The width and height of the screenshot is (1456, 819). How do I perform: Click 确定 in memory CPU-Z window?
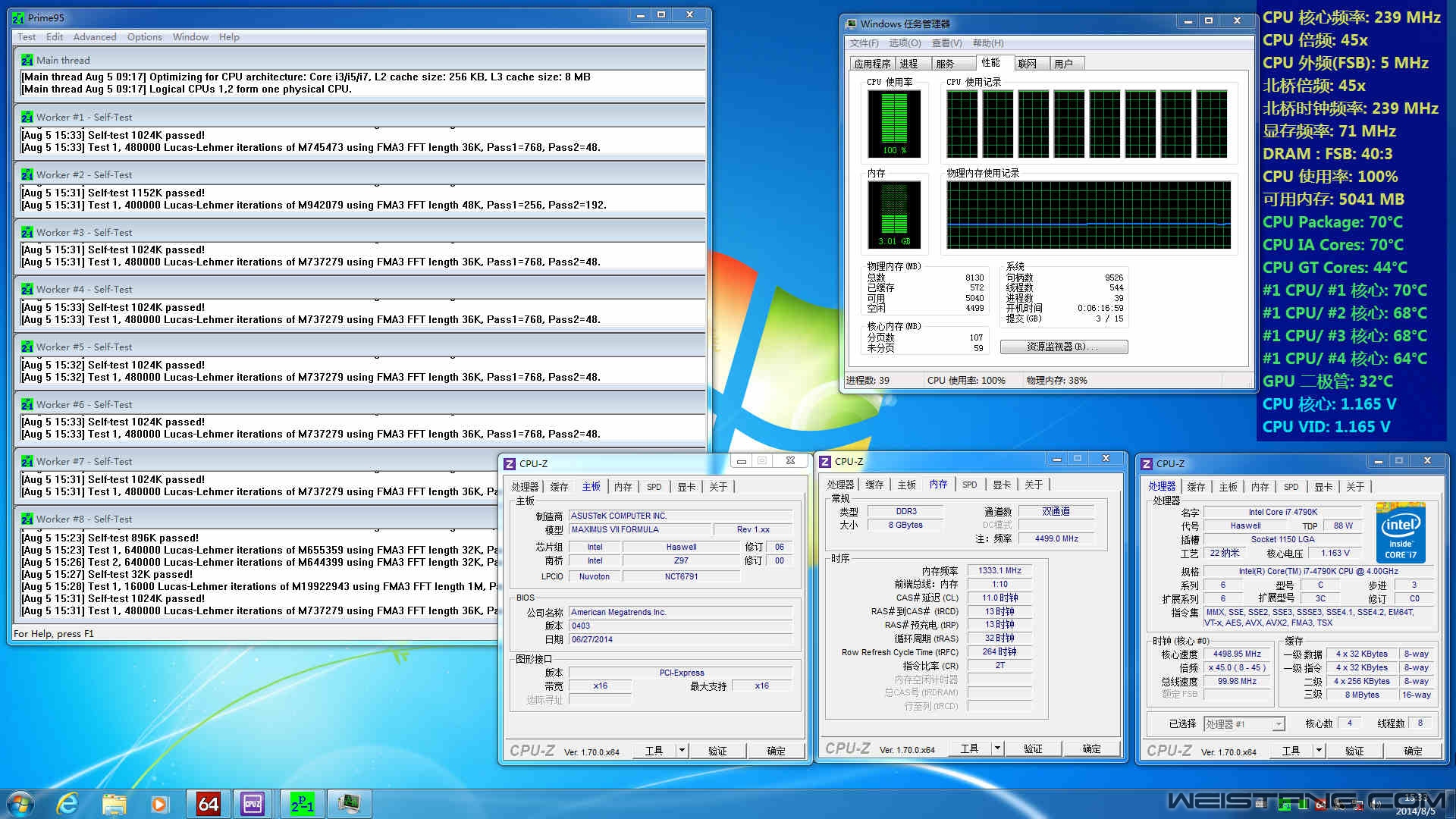pyautogui.click(x=1091, y=748)
